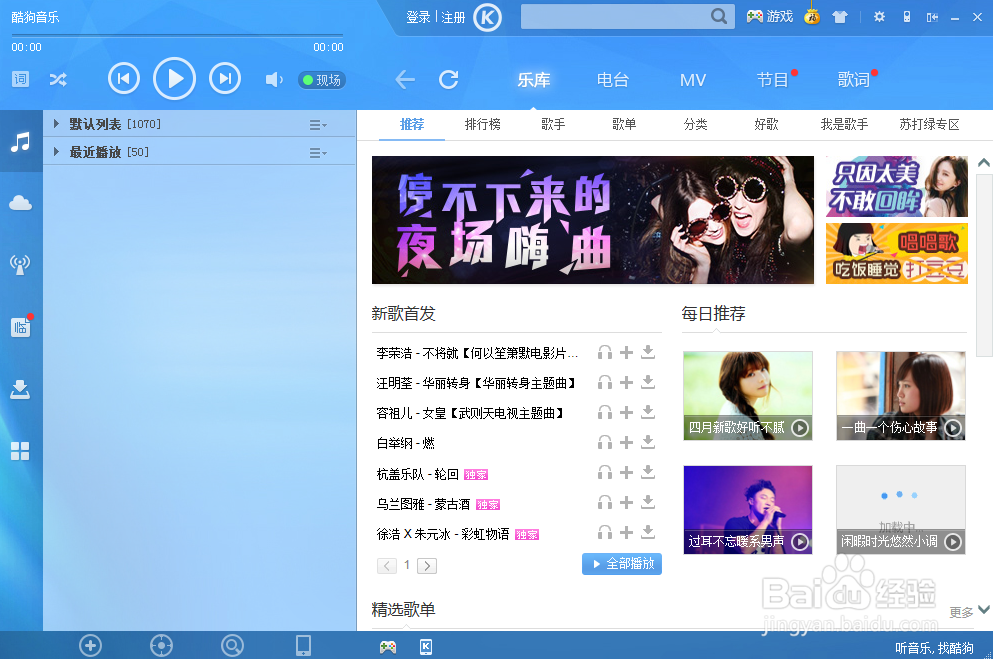
Task: Add 汪明荃 - 华丽转身 to playlist
Action: click(x=626, y=382)
